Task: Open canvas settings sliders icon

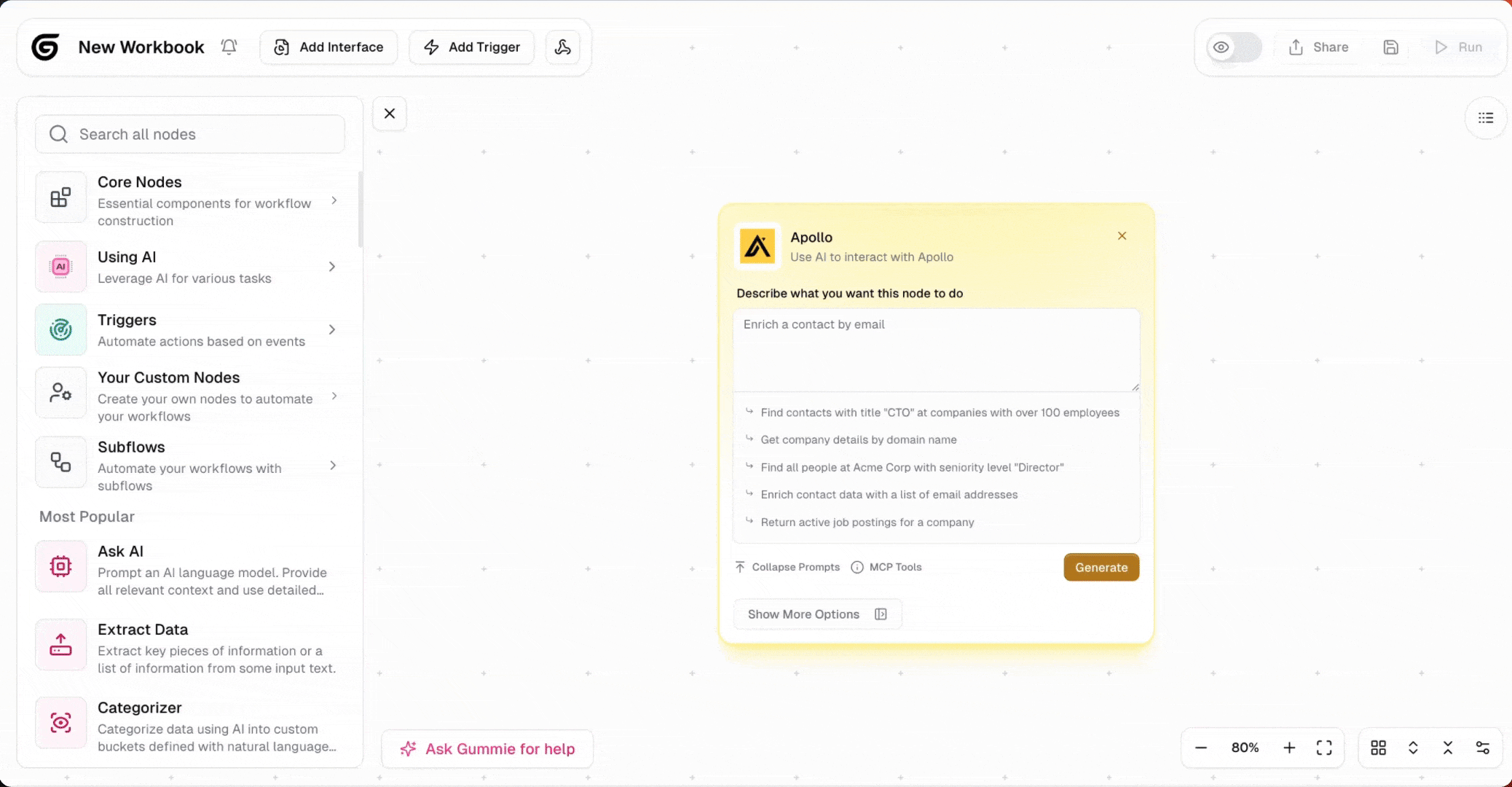Action: coord(1483,748)
